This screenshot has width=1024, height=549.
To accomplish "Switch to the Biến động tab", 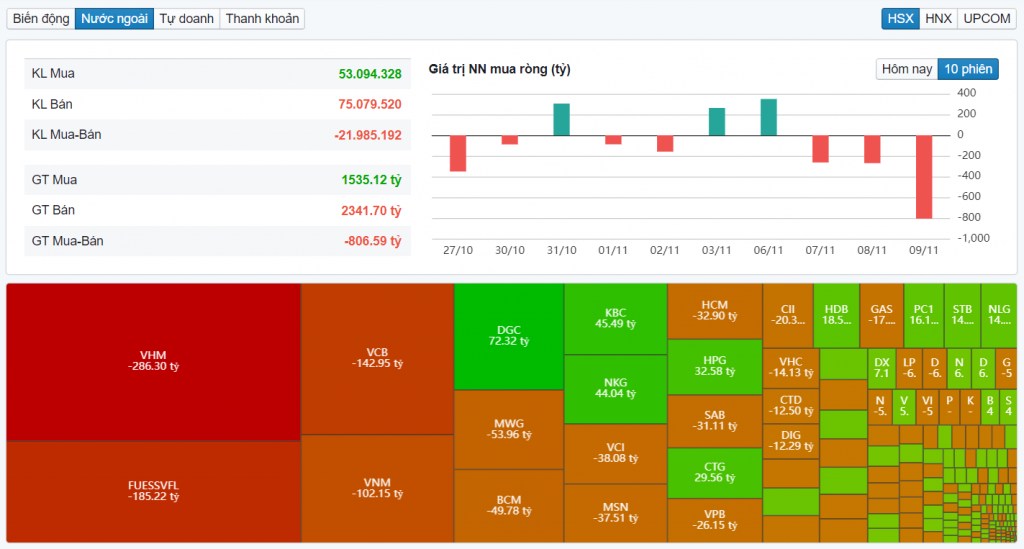I will tap(40, 18).
